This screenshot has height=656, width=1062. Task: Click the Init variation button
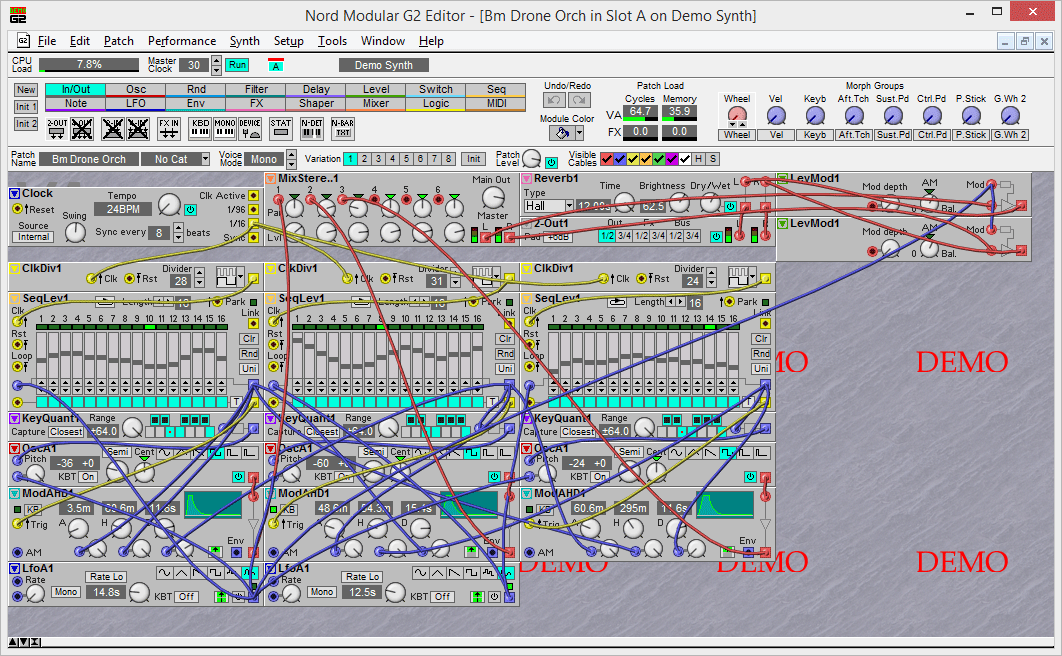click(x=474, y=159)
